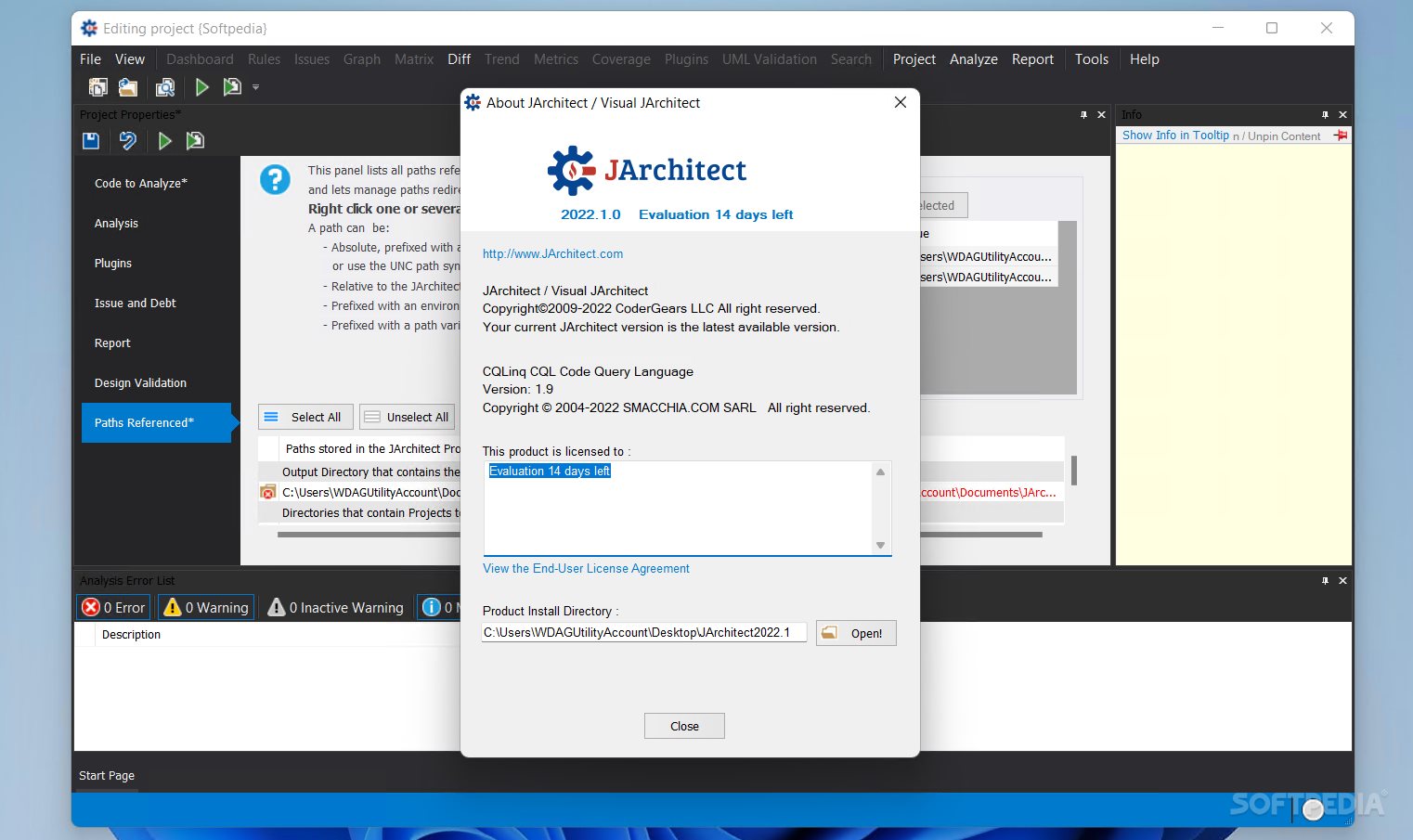Click the Open! install directory button
The width and height of the screenshot is (1413, 840).
[x=856, y=633]
